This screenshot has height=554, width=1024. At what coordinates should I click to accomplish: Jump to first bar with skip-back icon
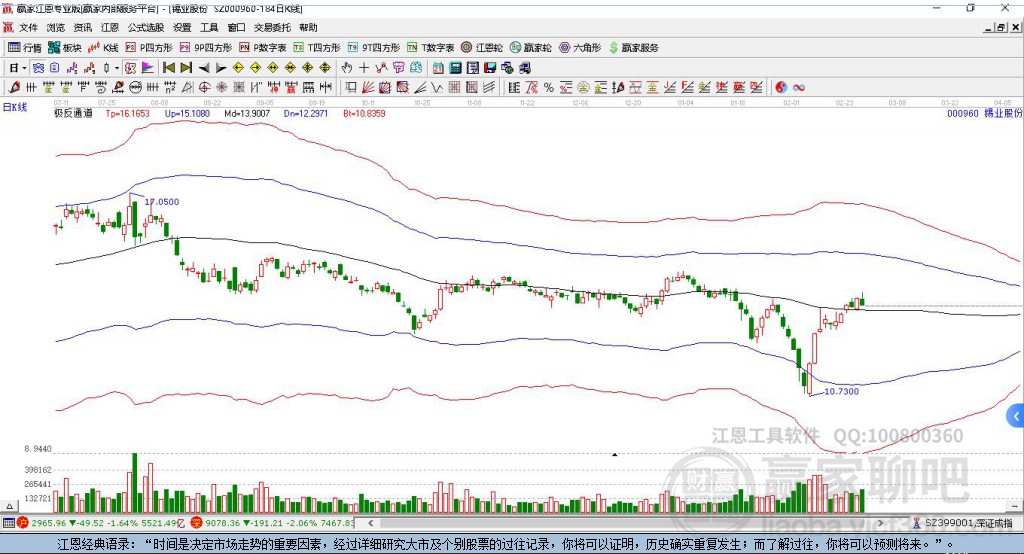tap(168, 68)
